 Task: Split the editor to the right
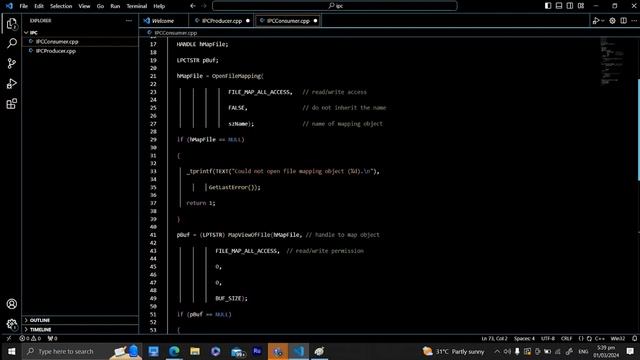tap(623, 20)
